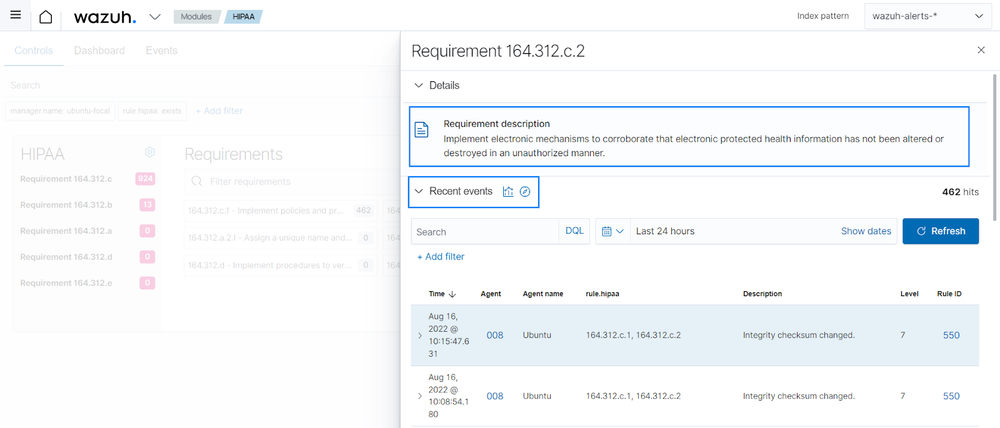Open the 164.312.d requirement card

(281, 265)
